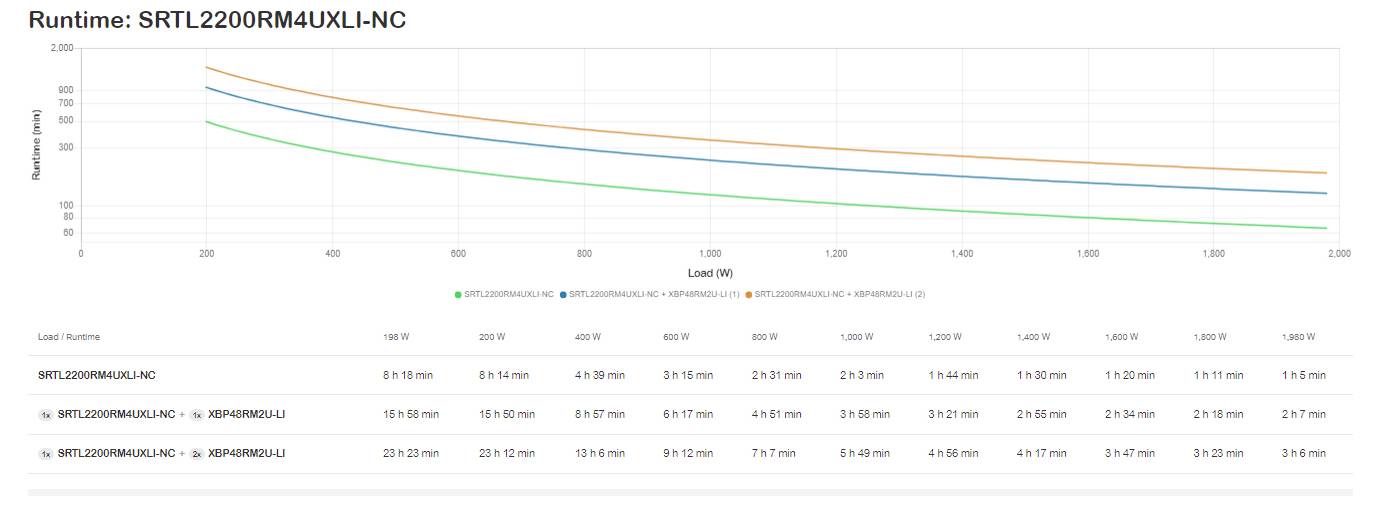Click the '15 h 58 min' cell
This screenshot has width=1380, height=506.
411,414
